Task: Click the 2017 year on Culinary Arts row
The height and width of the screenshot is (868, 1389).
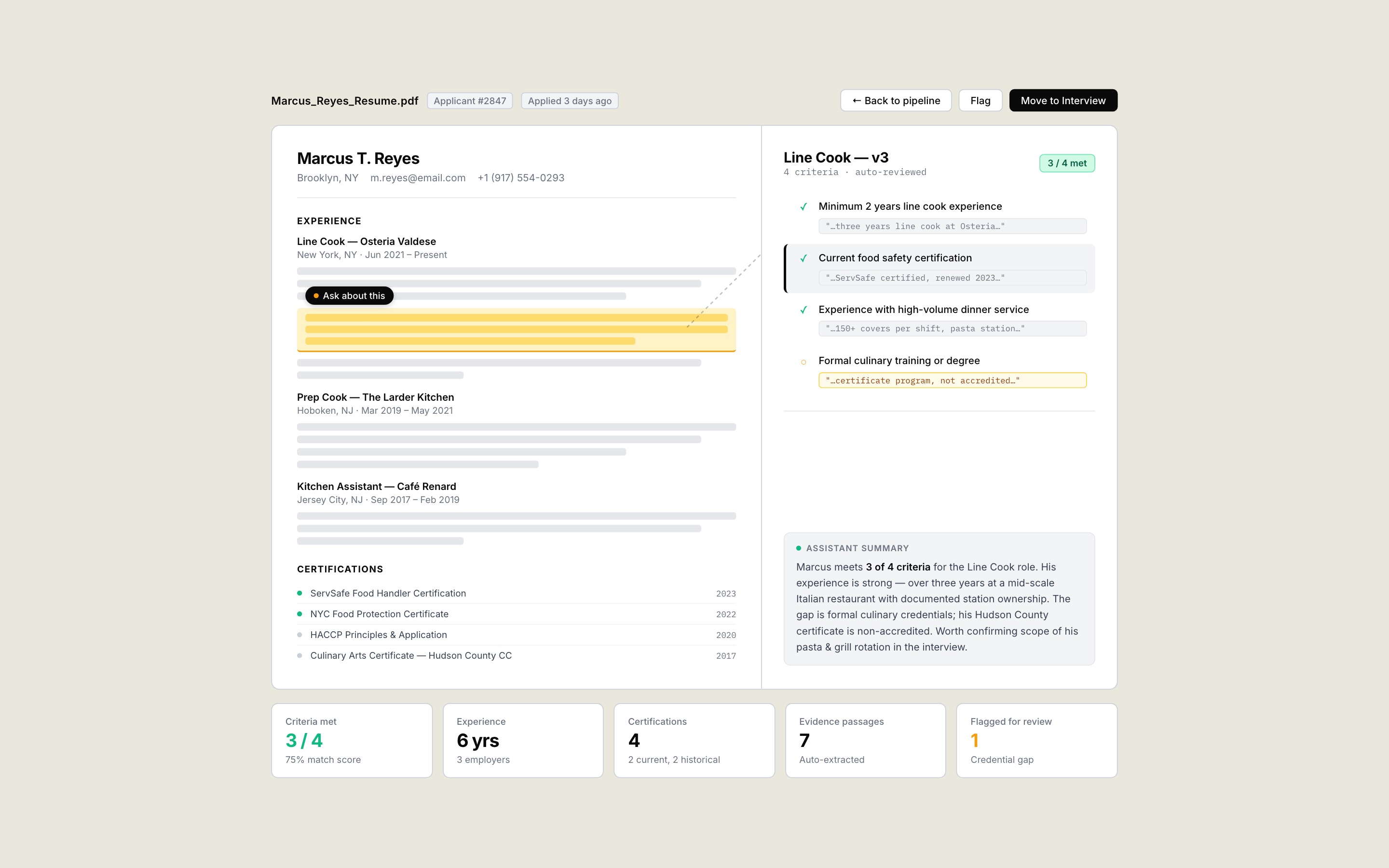Action: pos(725,656)
